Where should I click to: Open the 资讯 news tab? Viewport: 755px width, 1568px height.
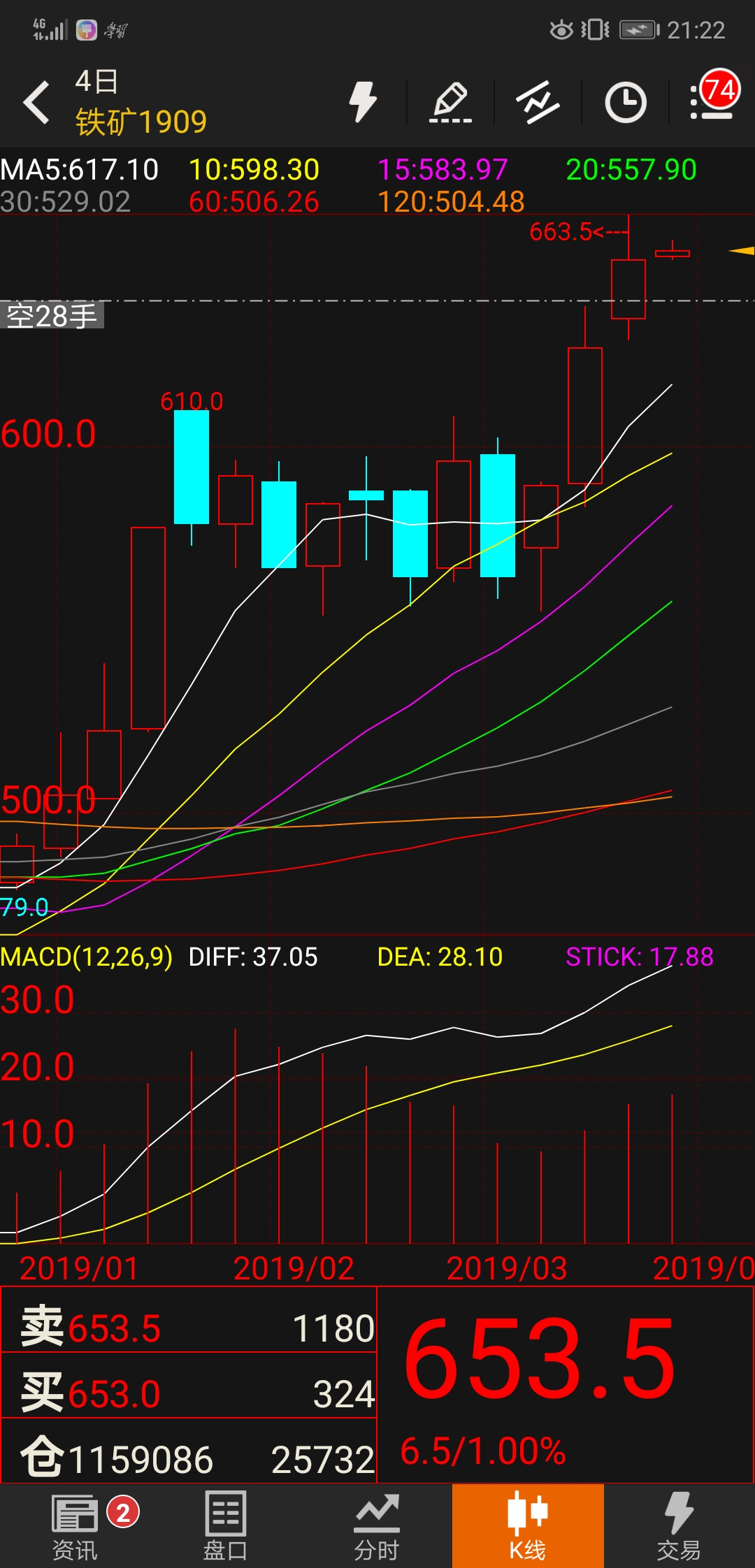75,1526
